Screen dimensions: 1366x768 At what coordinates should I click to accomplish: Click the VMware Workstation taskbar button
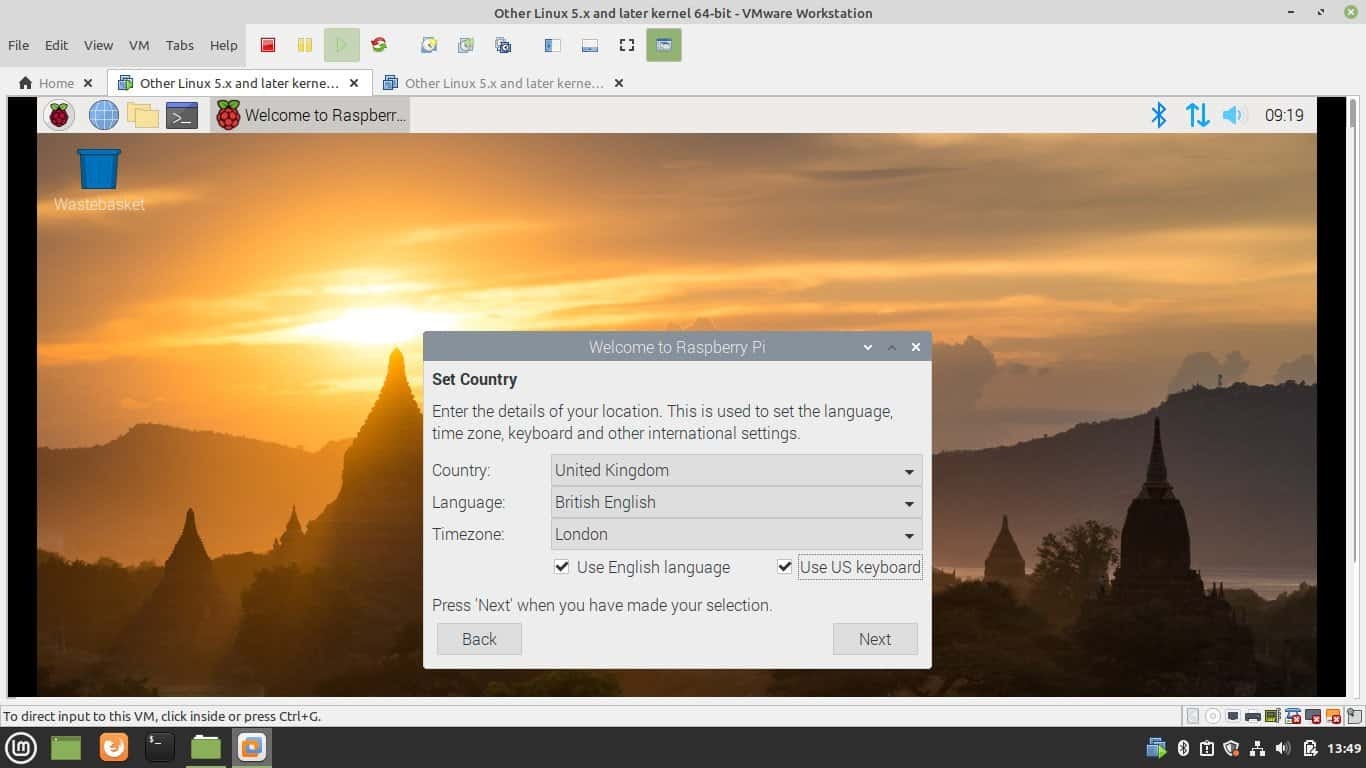tap(252, 747)
